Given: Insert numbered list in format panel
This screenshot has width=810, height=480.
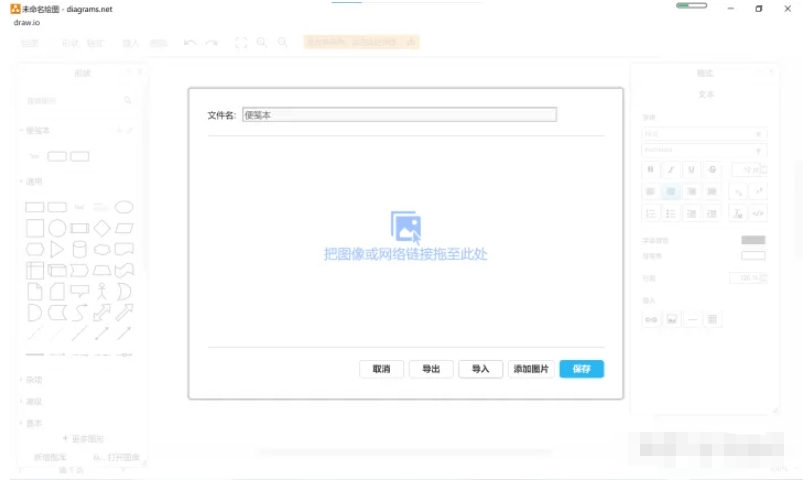Looking at the screenshot, I should [x=650, y=213].
